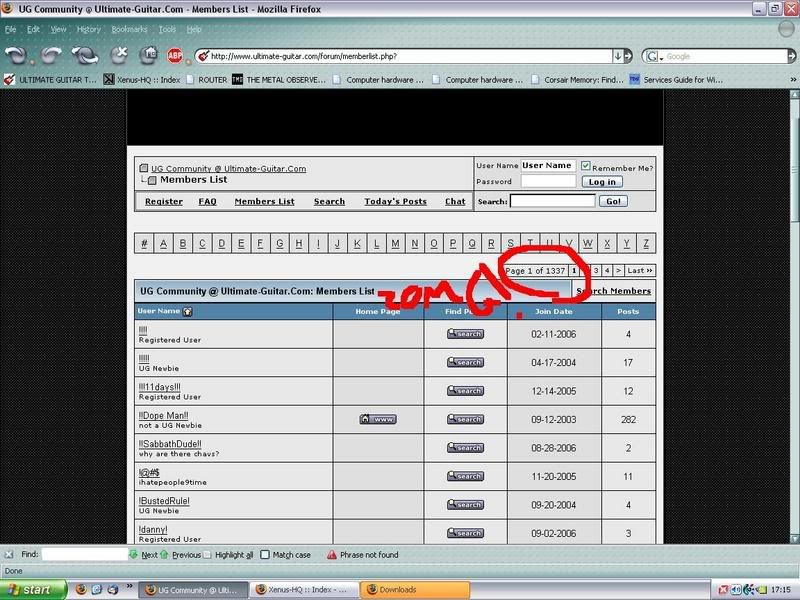Expand the bookmarks toolbar overflow chevron
The height and width of the screenshot is (600, 800).
coord(793,80)
